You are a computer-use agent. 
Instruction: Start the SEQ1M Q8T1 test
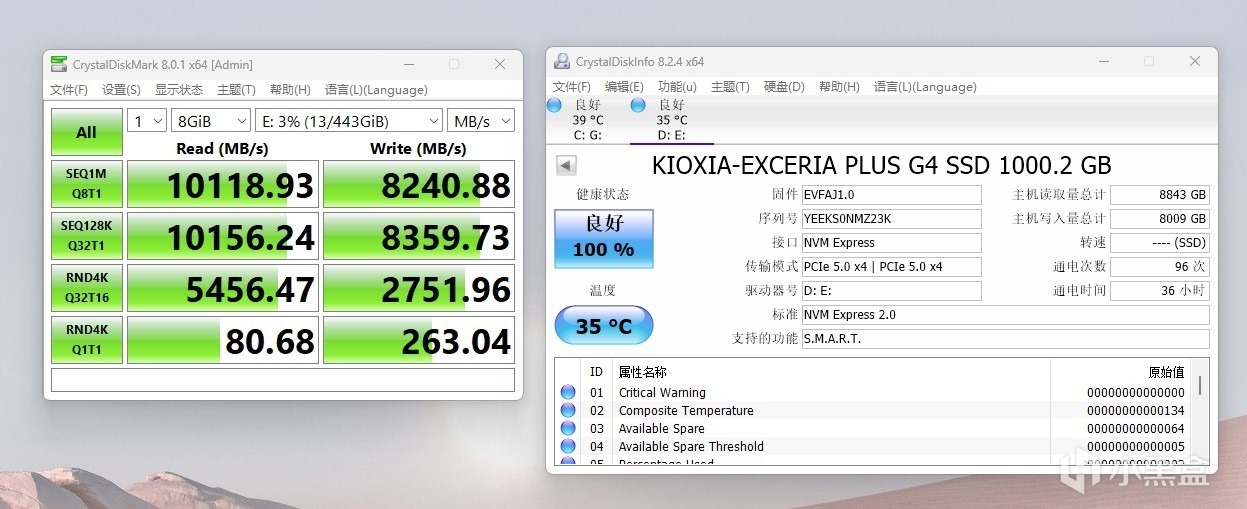click(x=87, y=184)
